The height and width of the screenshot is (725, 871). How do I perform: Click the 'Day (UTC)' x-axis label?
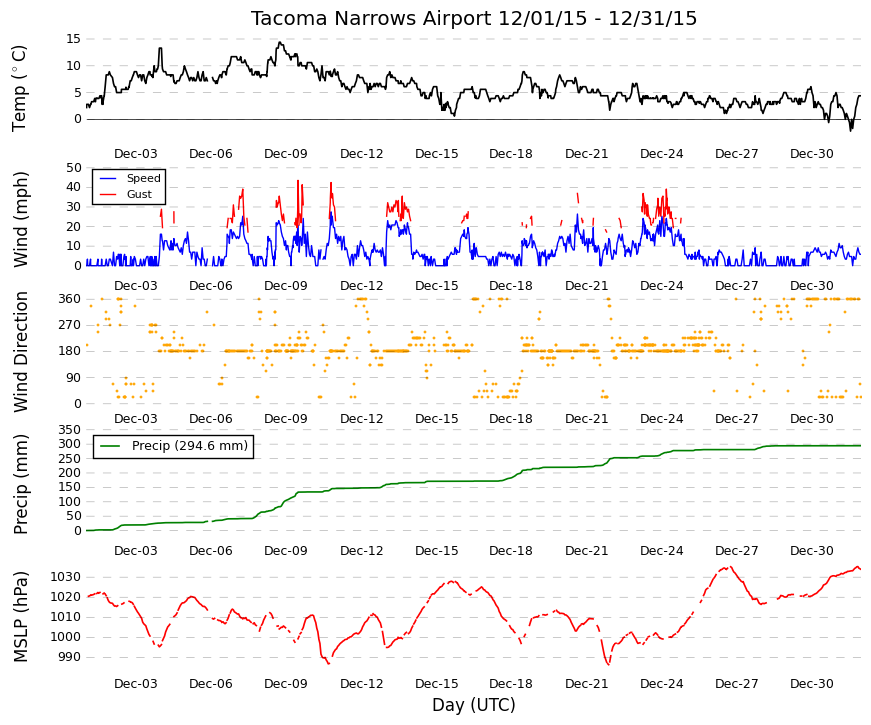coord(473,705)
